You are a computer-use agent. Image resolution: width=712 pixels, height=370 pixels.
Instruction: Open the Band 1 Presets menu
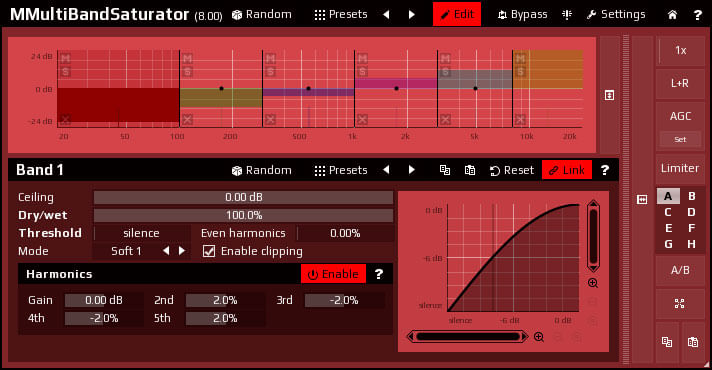[341, 170]
